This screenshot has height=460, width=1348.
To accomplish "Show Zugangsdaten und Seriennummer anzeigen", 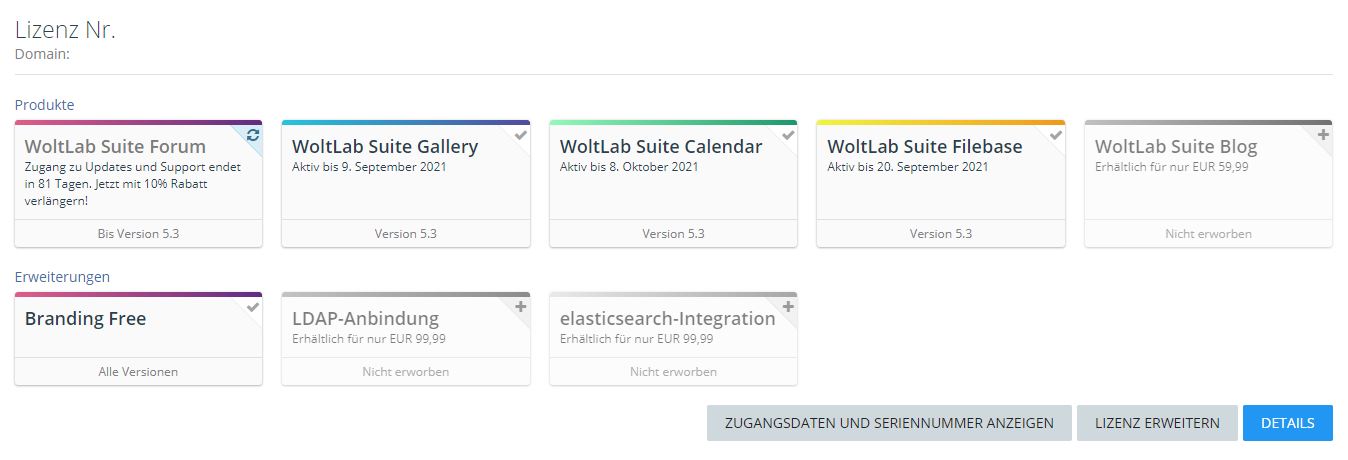I will click(x=889, y=423).
